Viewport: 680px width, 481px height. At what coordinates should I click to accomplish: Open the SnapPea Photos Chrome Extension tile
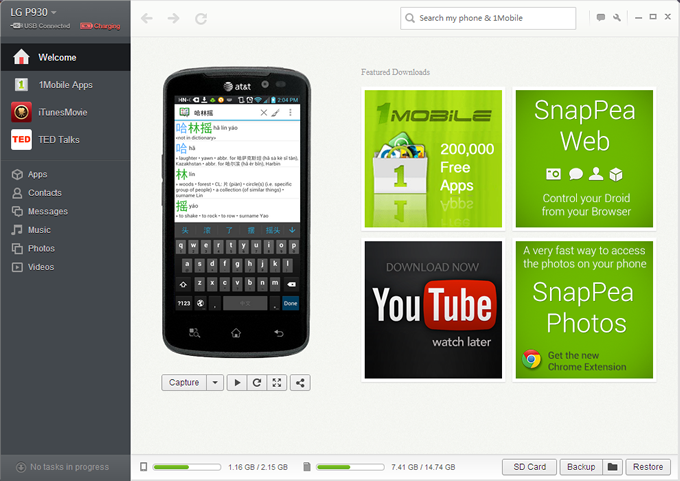click(x=584, y=310)
